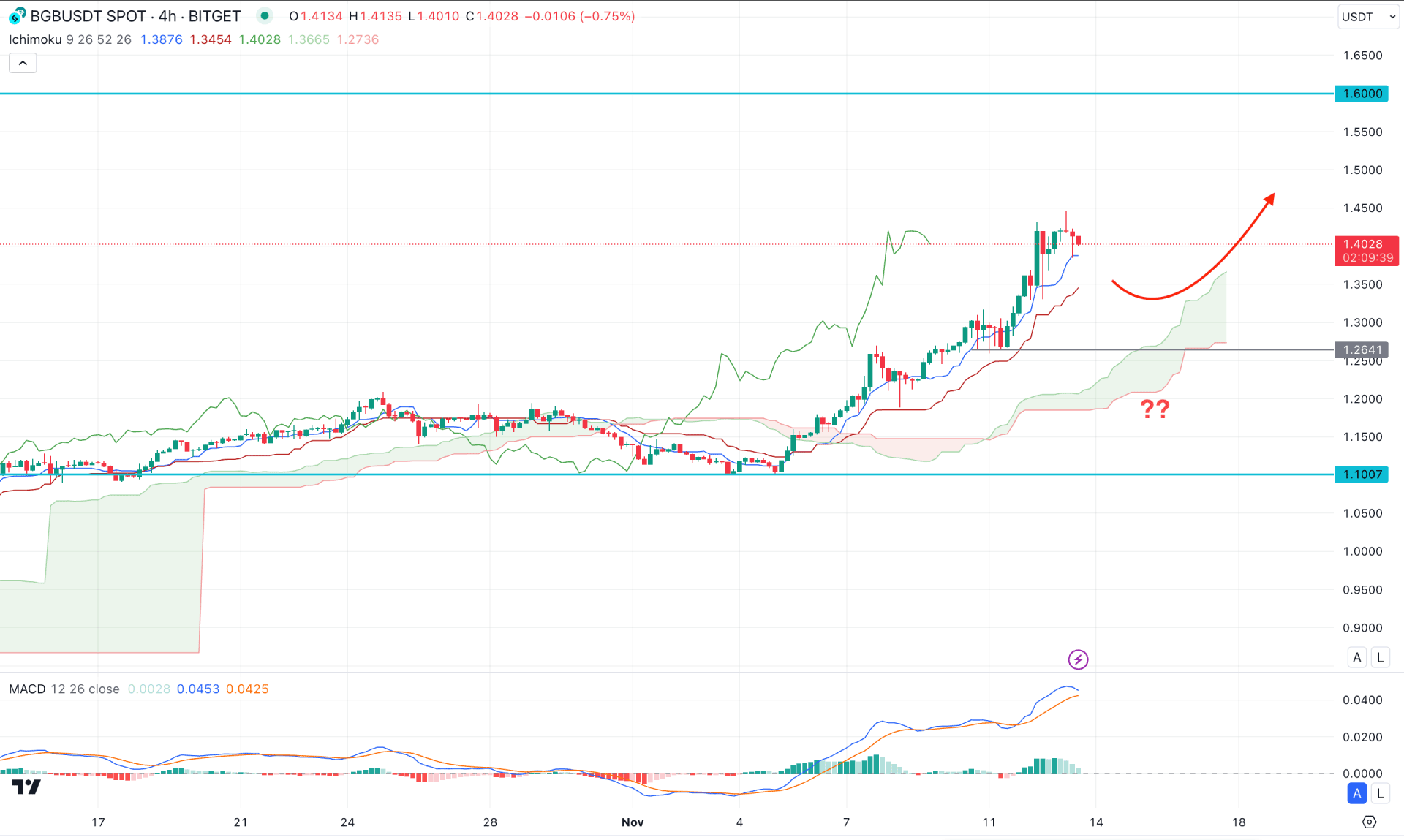This screenshot has width=1404, height=840.
Task: Click the 0.0400 MACD scale label
Action: point(1363,700)
